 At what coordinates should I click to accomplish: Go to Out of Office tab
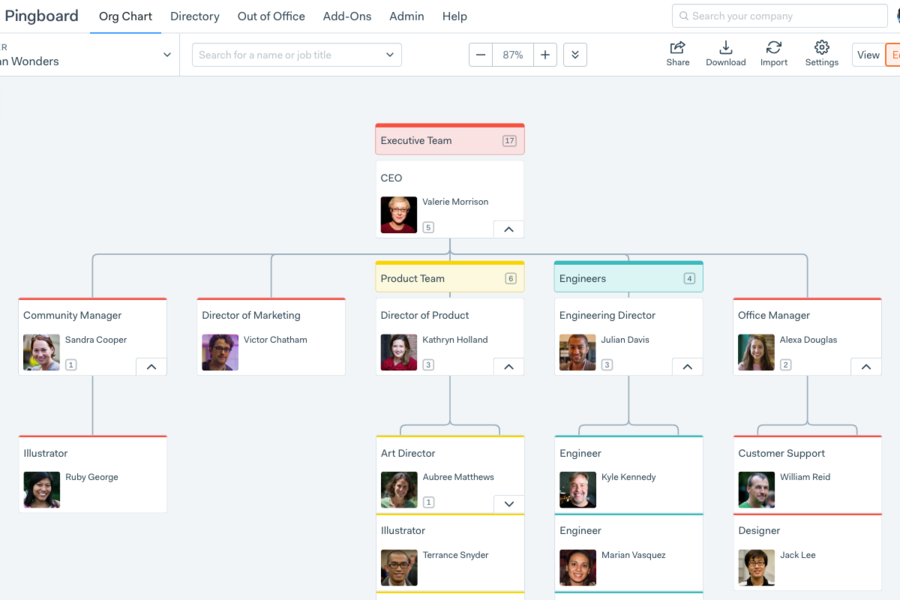pos(271,16)
